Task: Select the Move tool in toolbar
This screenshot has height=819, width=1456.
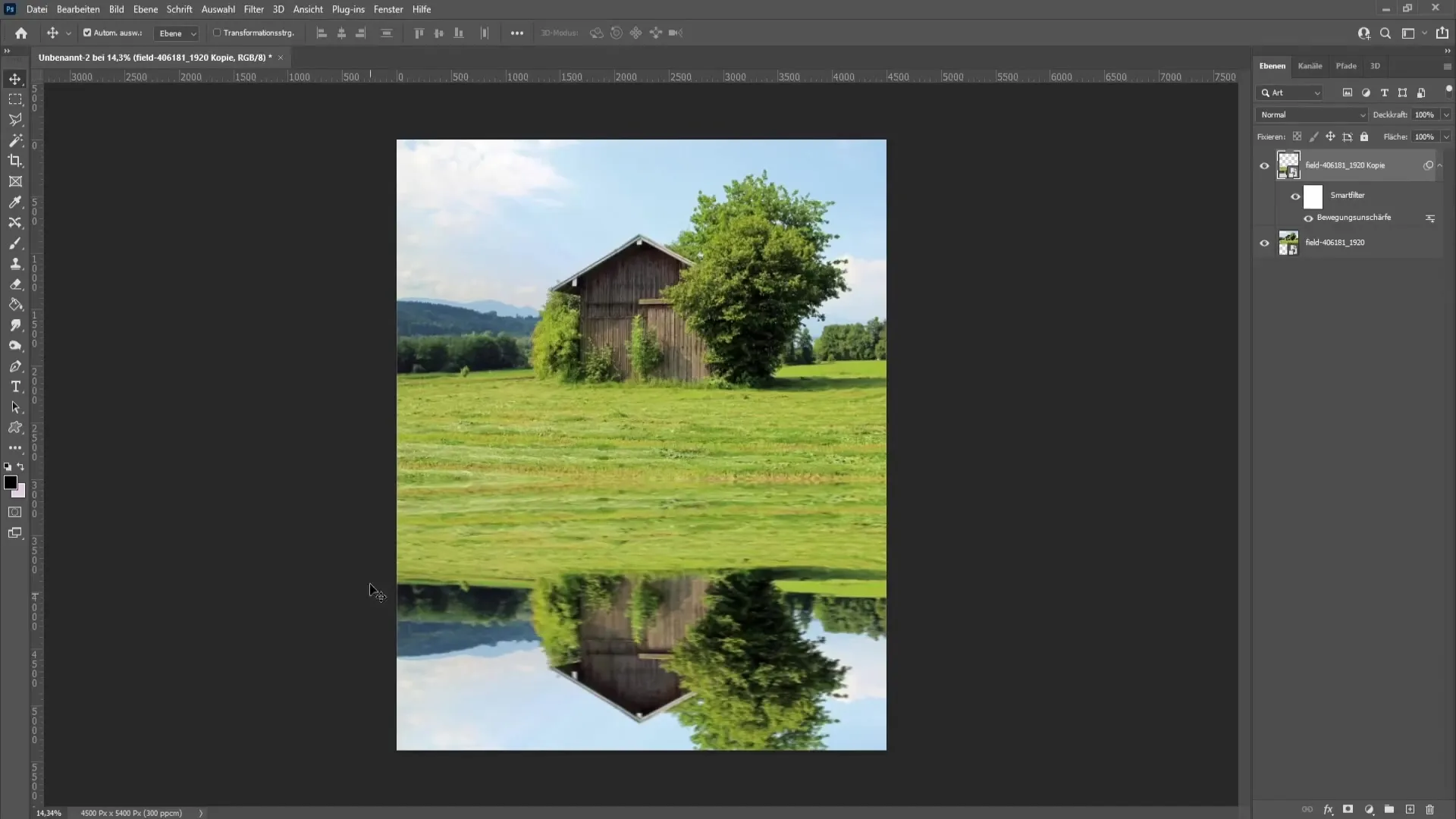Action: coord(15,78)
